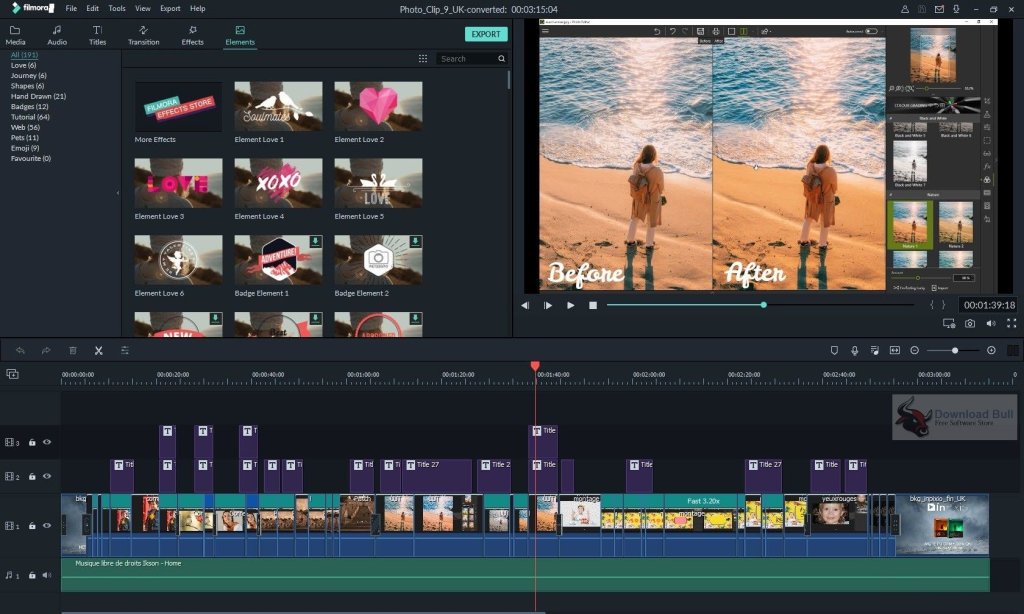
Task: Adjust the timeline zoom slider
Action: pos(955,350)
